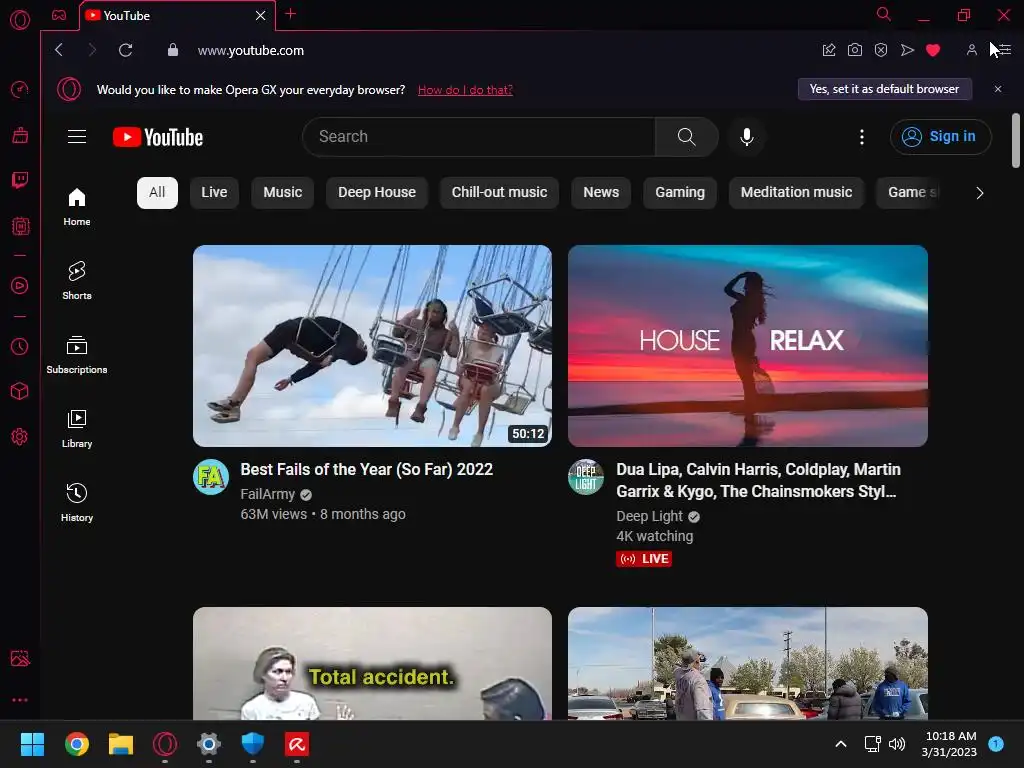Open sidebar setup three-dots icon
Screen dimensions: 1024x768
[x=20, y=699]
